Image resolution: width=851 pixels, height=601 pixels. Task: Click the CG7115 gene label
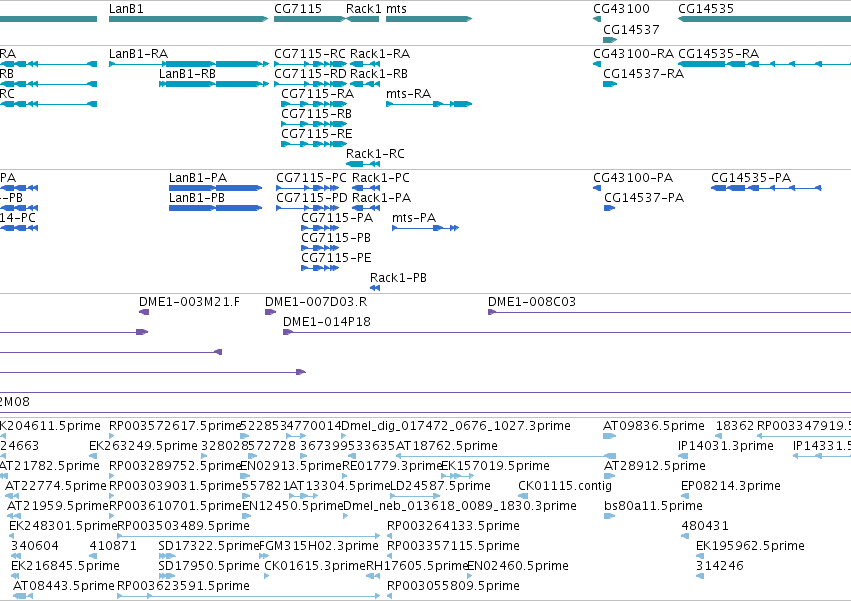coord(297,9)
